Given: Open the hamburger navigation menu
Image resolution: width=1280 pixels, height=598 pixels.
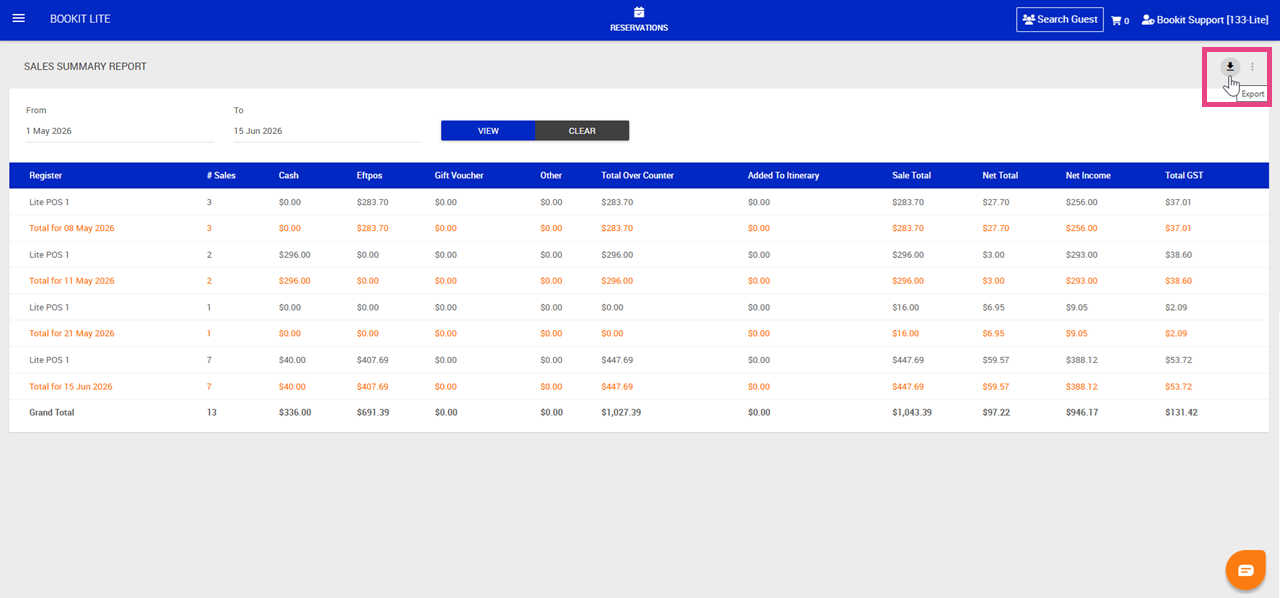Looking at the screenshot, I should (x=18, y=19).
